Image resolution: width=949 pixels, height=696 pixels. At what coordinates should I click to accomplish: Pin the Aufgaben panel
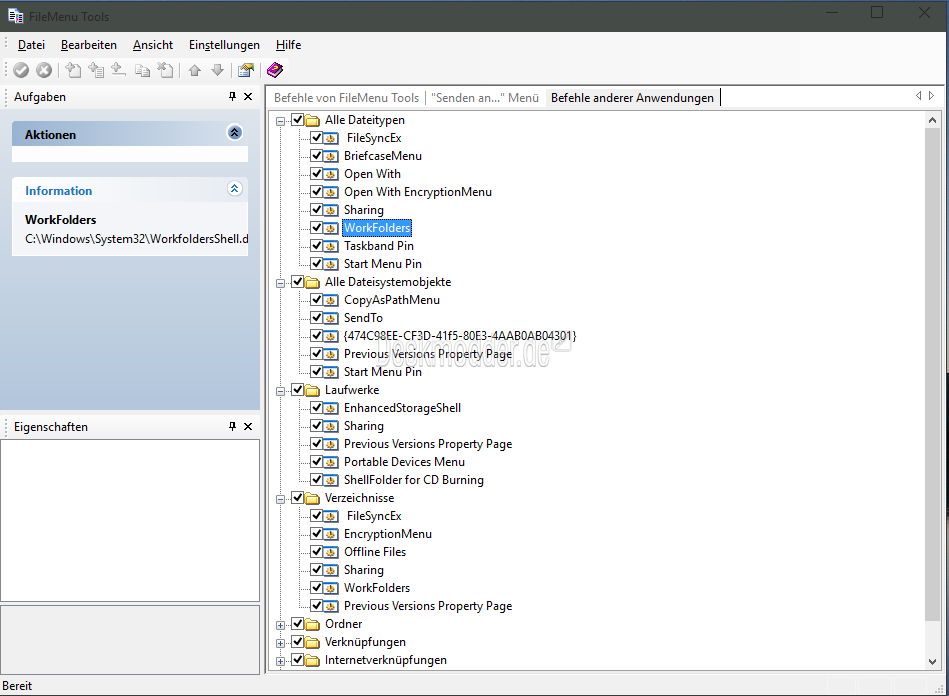(x=232, y=96)
